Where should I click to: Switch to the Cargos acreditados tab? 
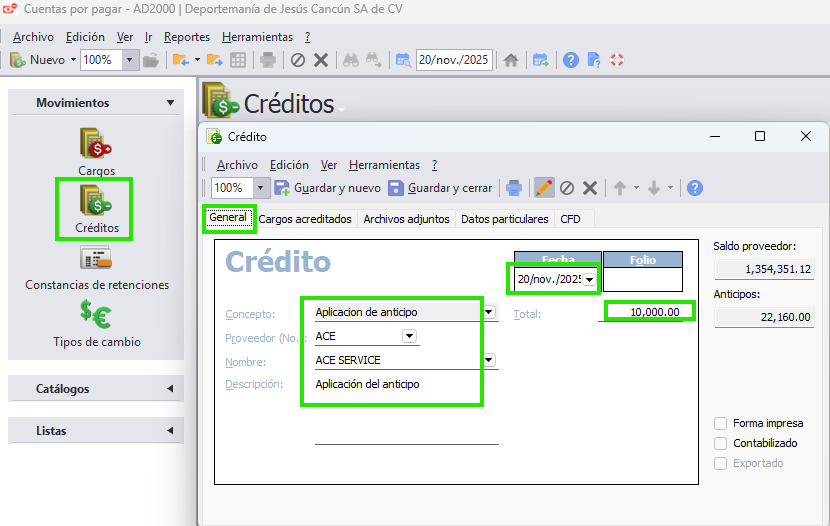tap(305, 219)
